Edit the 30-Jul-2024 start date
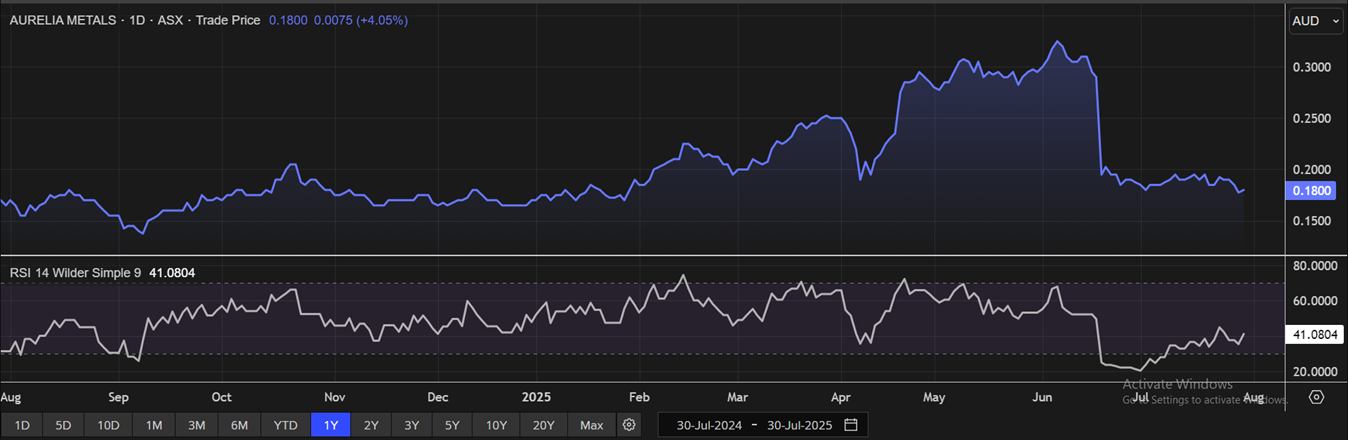Screen dimensions: 1348x440 [711, 425]
